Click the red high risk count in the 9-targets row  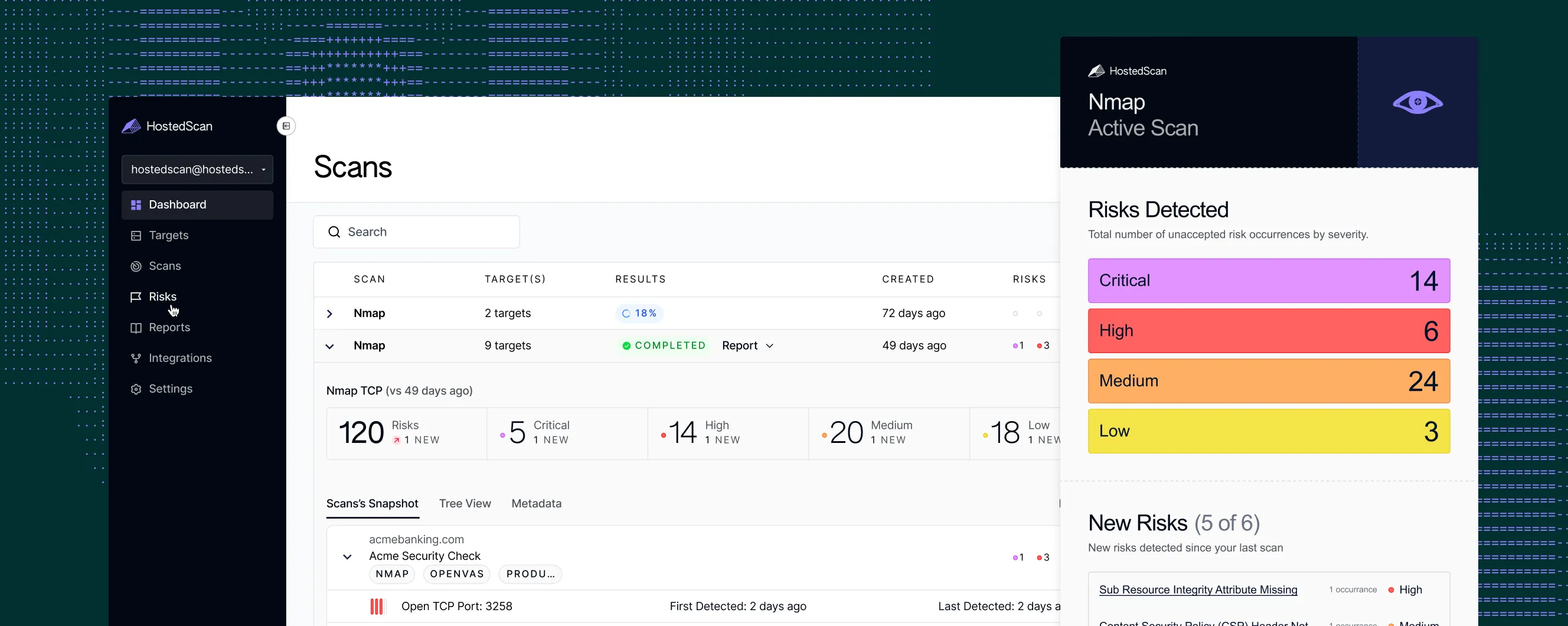pos(1043,346)
